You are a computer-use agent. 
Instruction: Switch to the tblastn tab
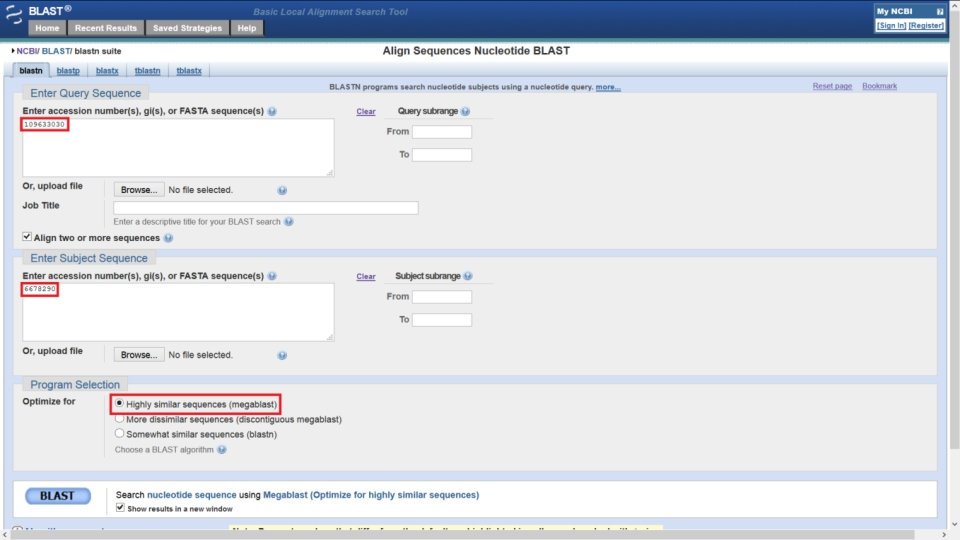point(148,71)
